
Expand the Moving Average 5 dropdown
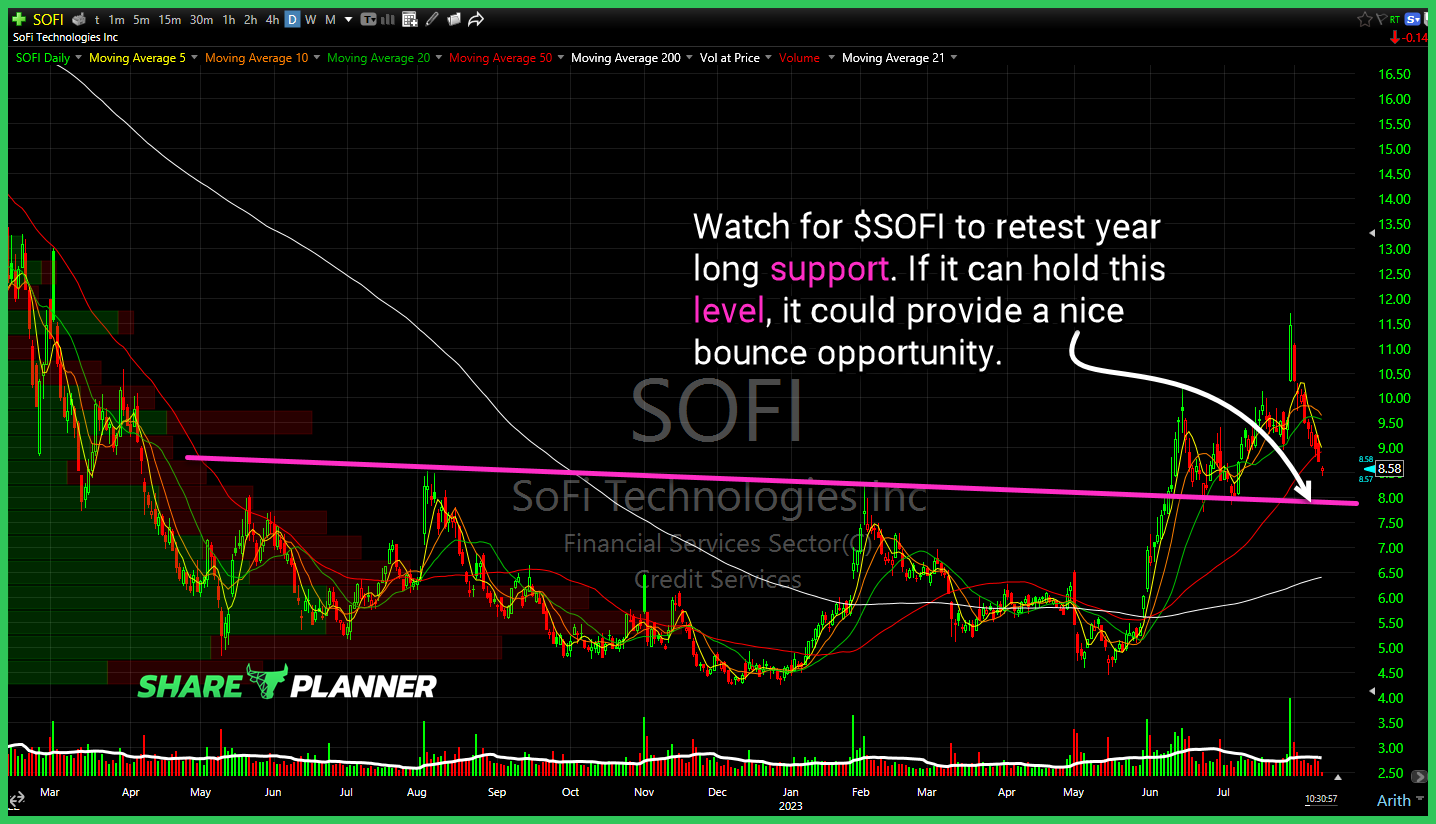[194, 58]
